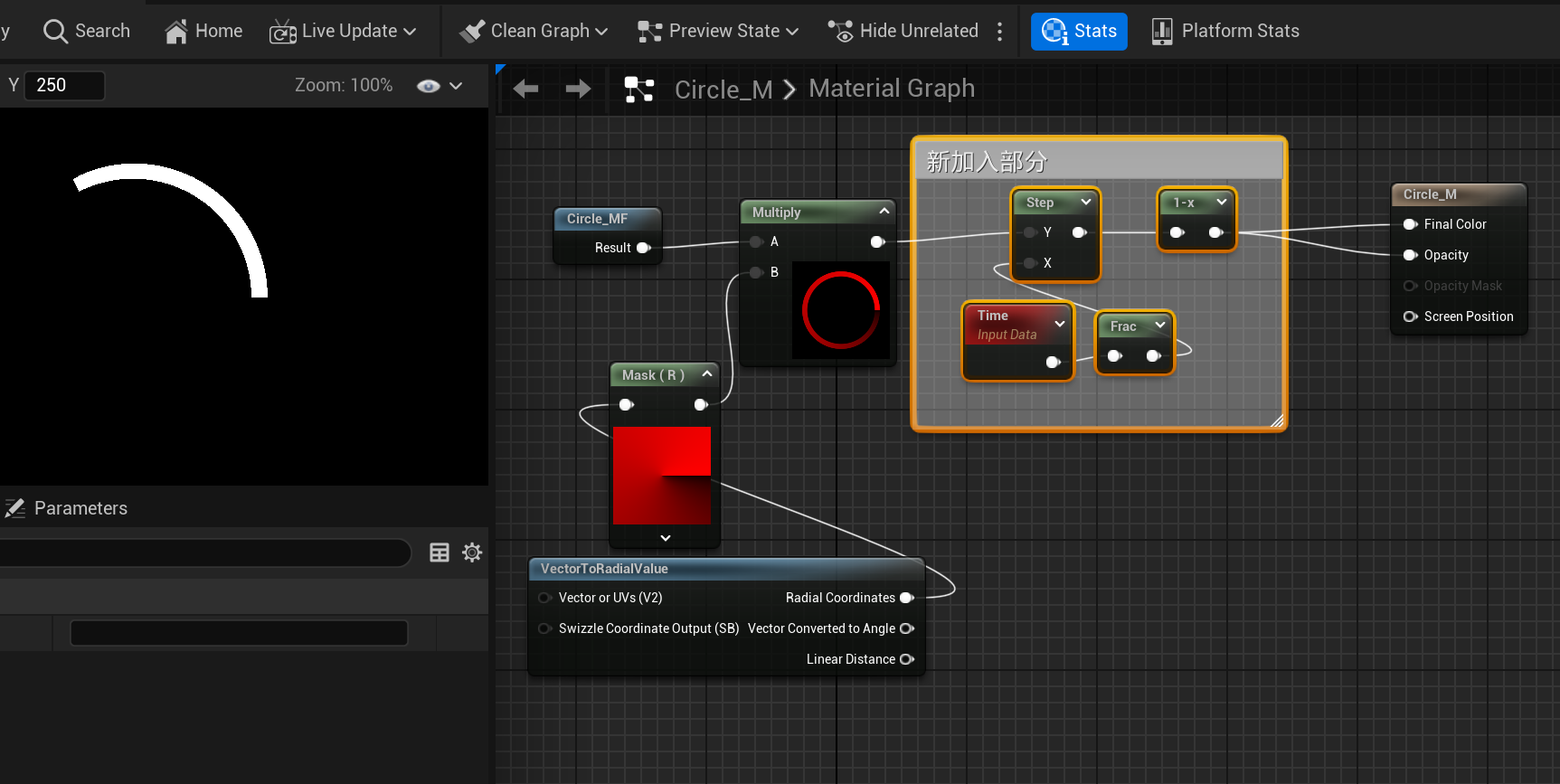Open the Parameters table view icon
This screenshot has width=1560, height=784.
point(440,553)
